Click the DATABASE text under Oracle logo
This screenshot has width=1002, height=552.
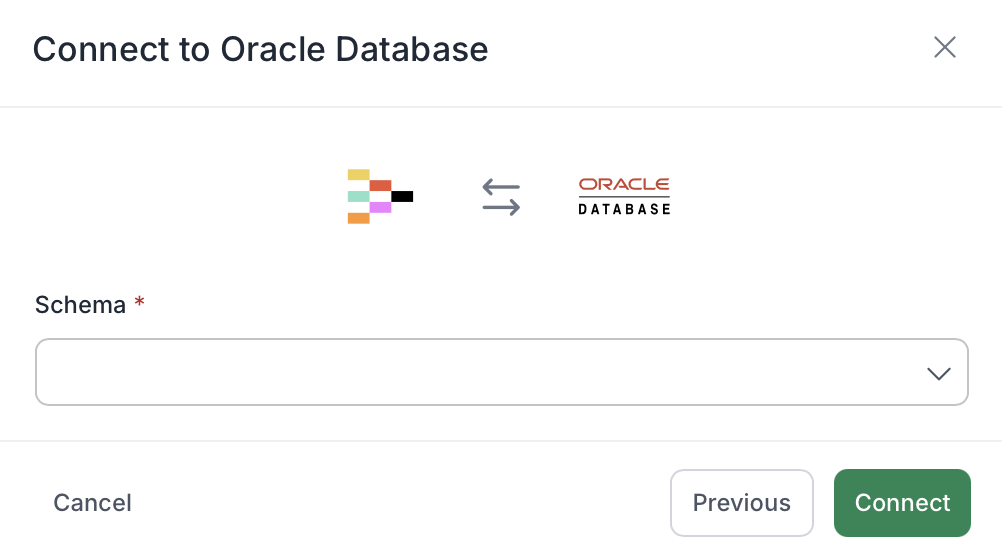tap(624, 209)
